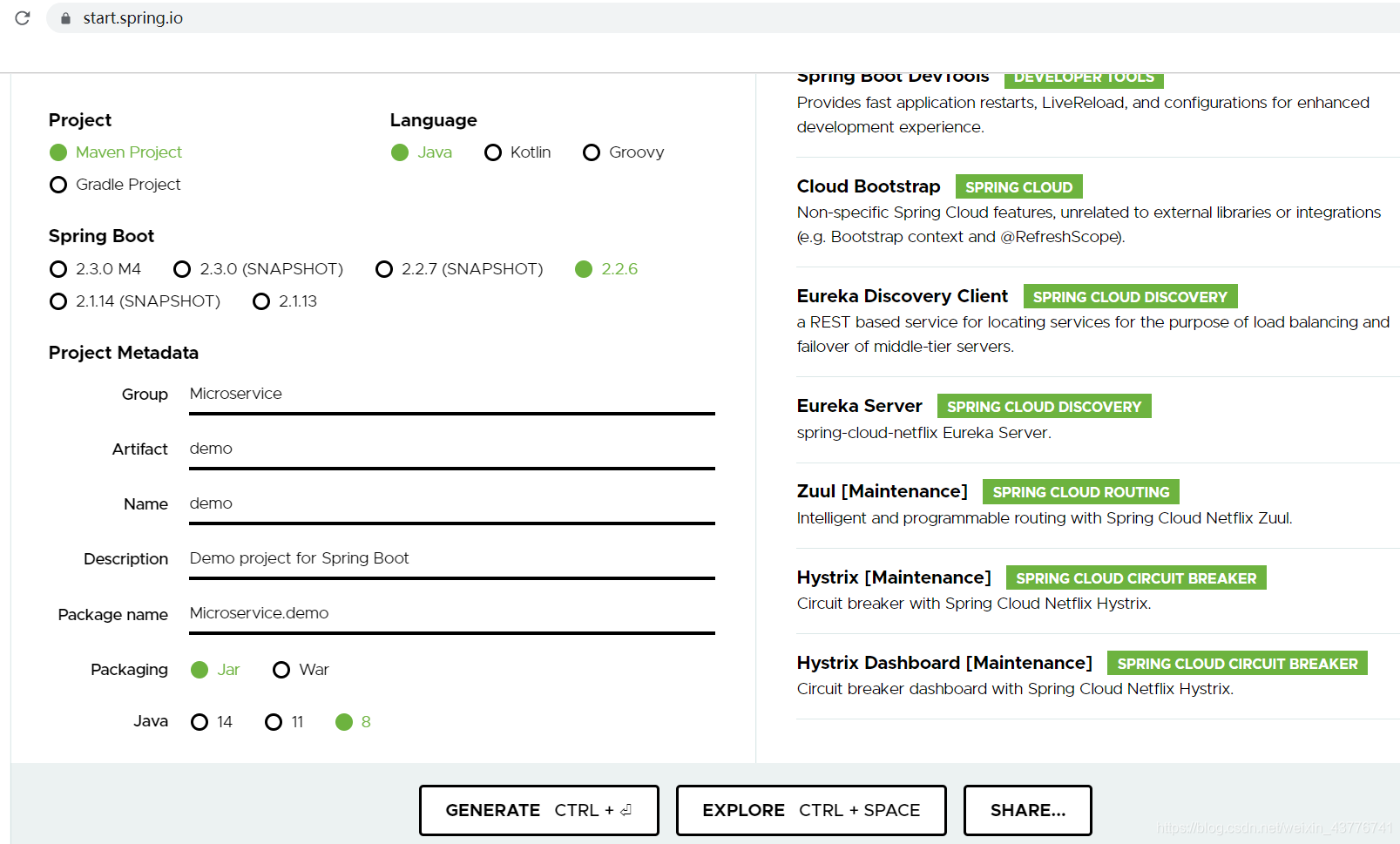Set Java version to 14
Viewport: 1400px width, 844px height.
pos(212,722)
